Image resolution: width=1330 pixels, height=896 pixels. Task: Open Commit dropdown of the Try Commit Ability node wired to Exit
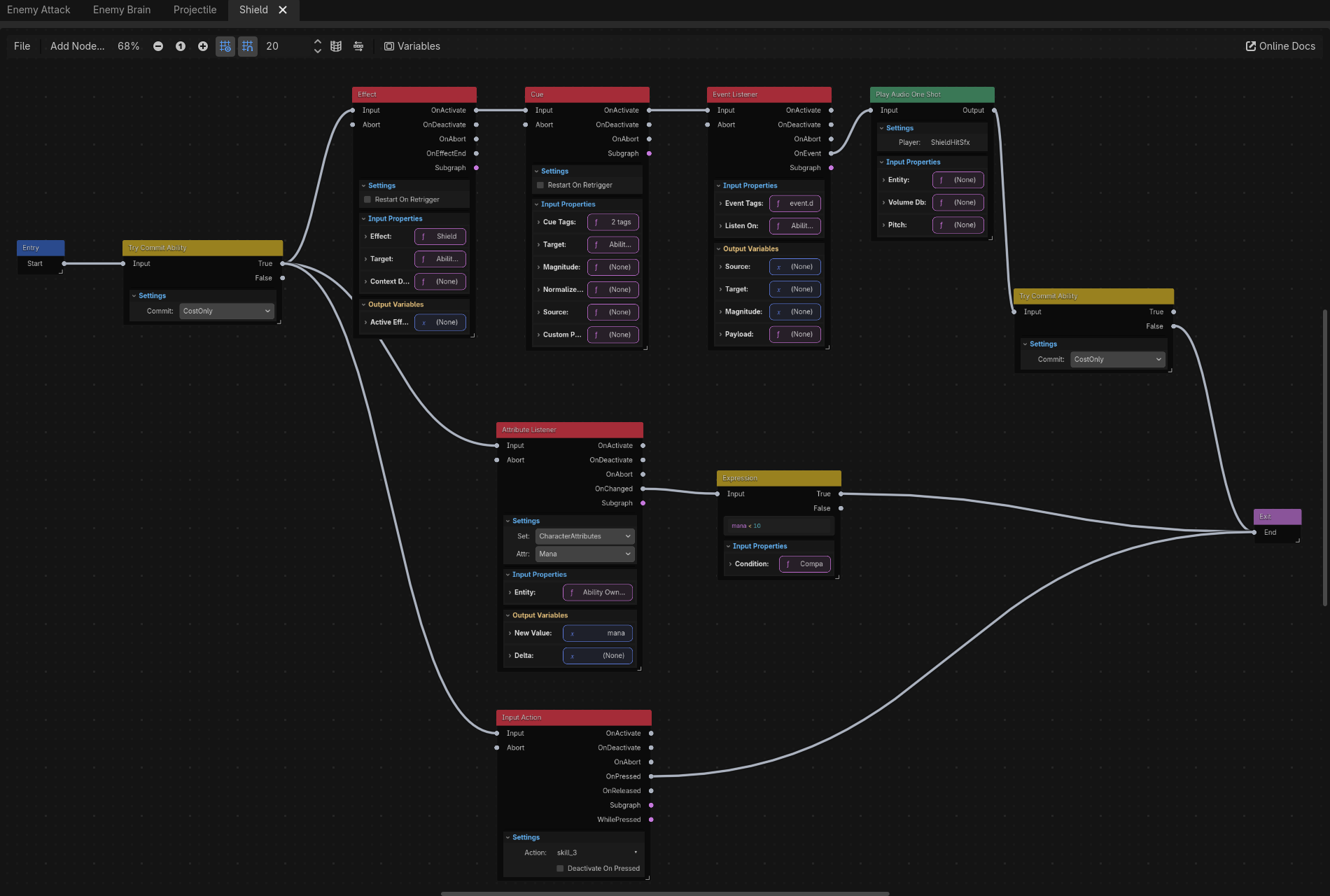1118,360
